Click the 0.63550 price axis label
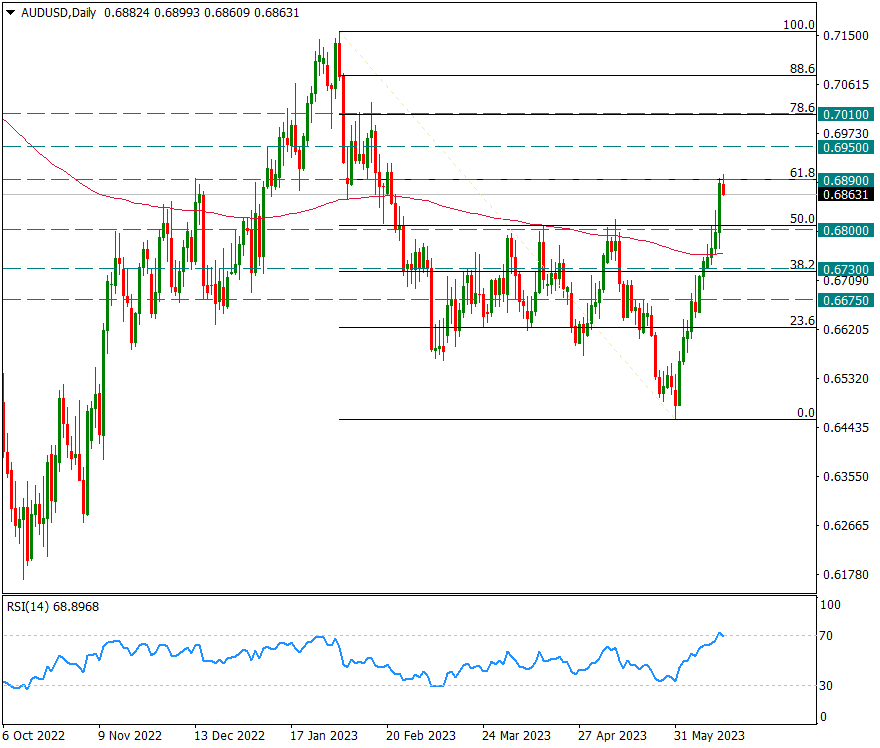The image size is (880, 748). pyautogui.click(x=846, y=477)
